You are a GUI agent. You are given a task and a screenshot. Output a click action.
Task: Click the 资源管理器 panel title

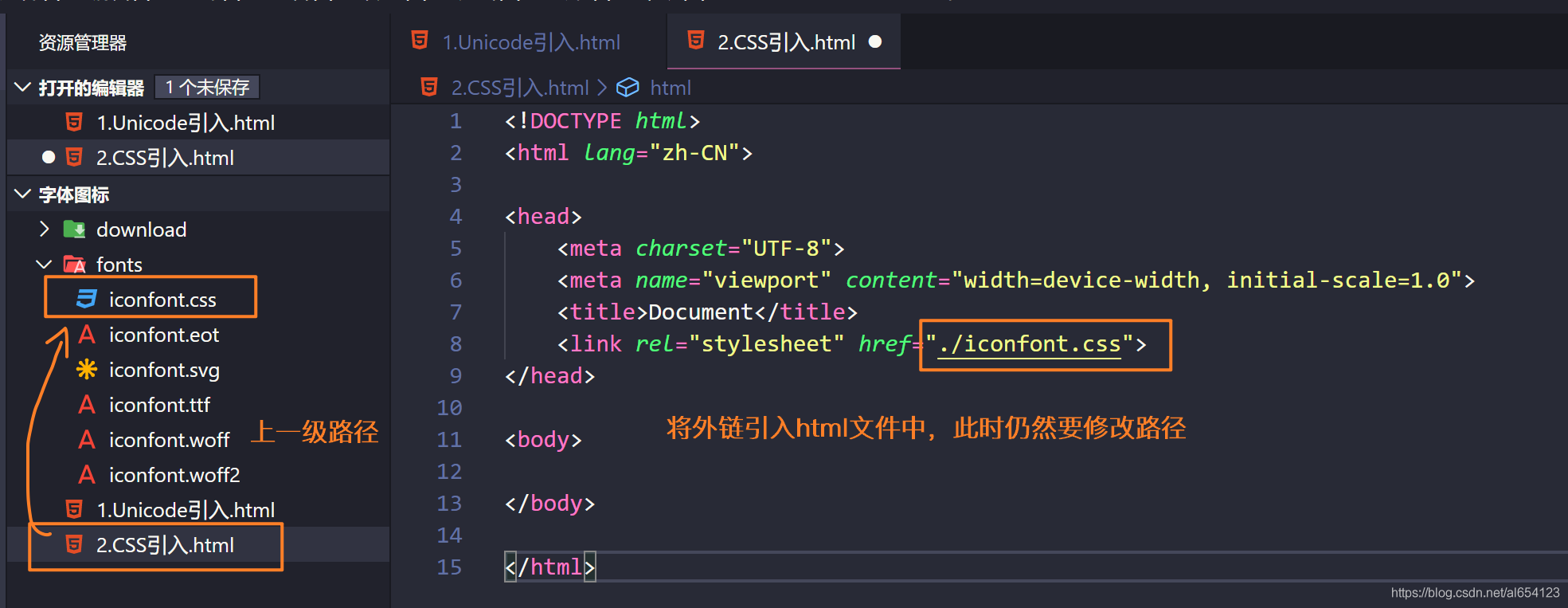pos(83,43)
